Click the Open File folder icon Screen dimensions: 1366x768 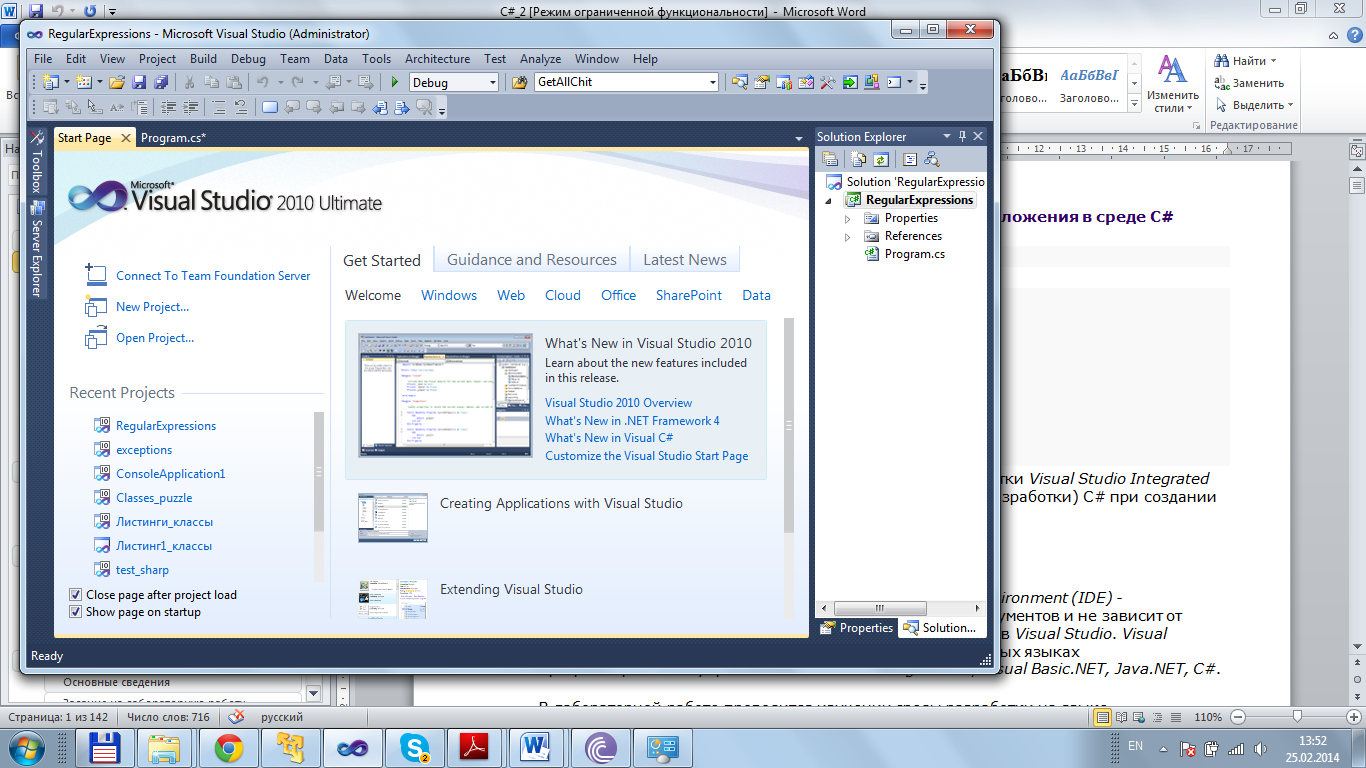[117, 82]
